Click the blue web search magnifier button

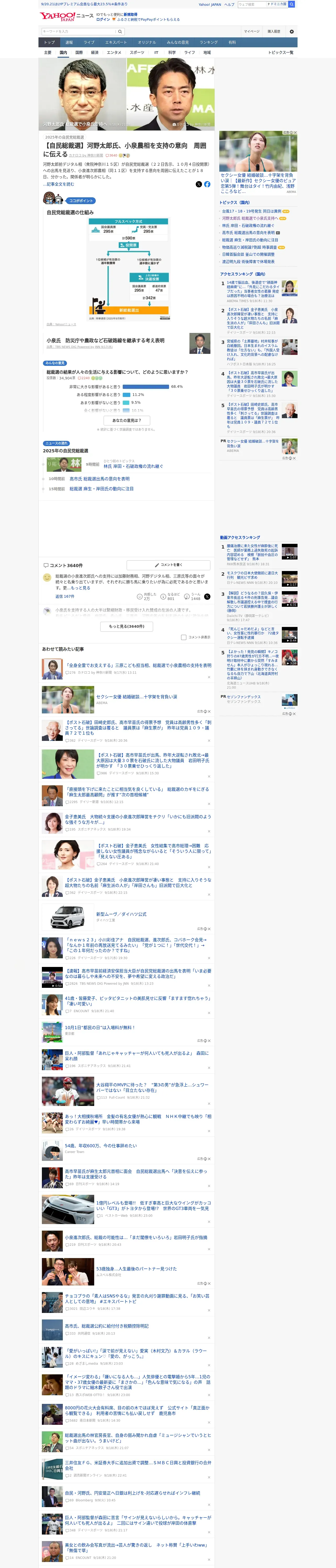coord(292,4)
